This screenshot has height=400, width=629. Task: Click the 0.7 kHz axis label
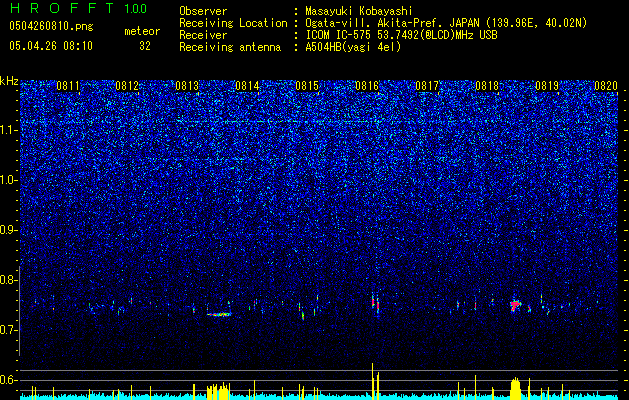click(8, 330)
